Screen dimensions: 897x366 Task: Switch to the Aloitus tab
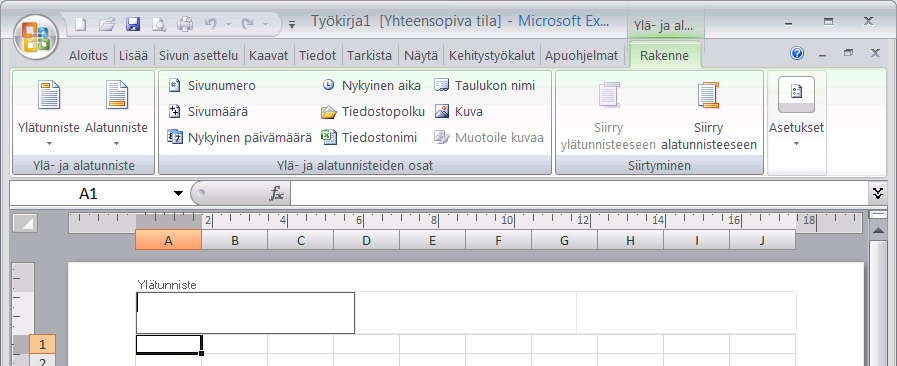(88, 56)
